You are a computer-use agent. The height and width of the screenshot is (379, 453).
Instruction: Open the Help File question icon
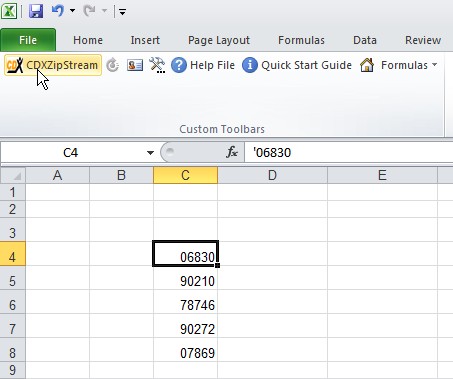coord(179,65)
